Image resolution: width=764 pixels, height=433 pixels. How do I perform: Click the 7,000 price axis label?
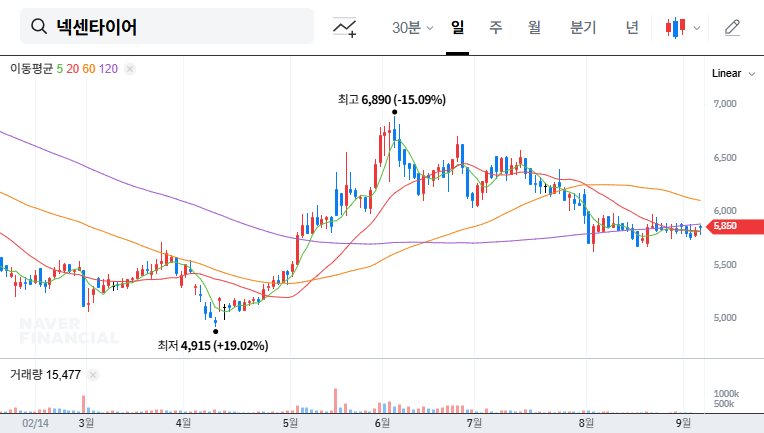[x=725, y=104]
